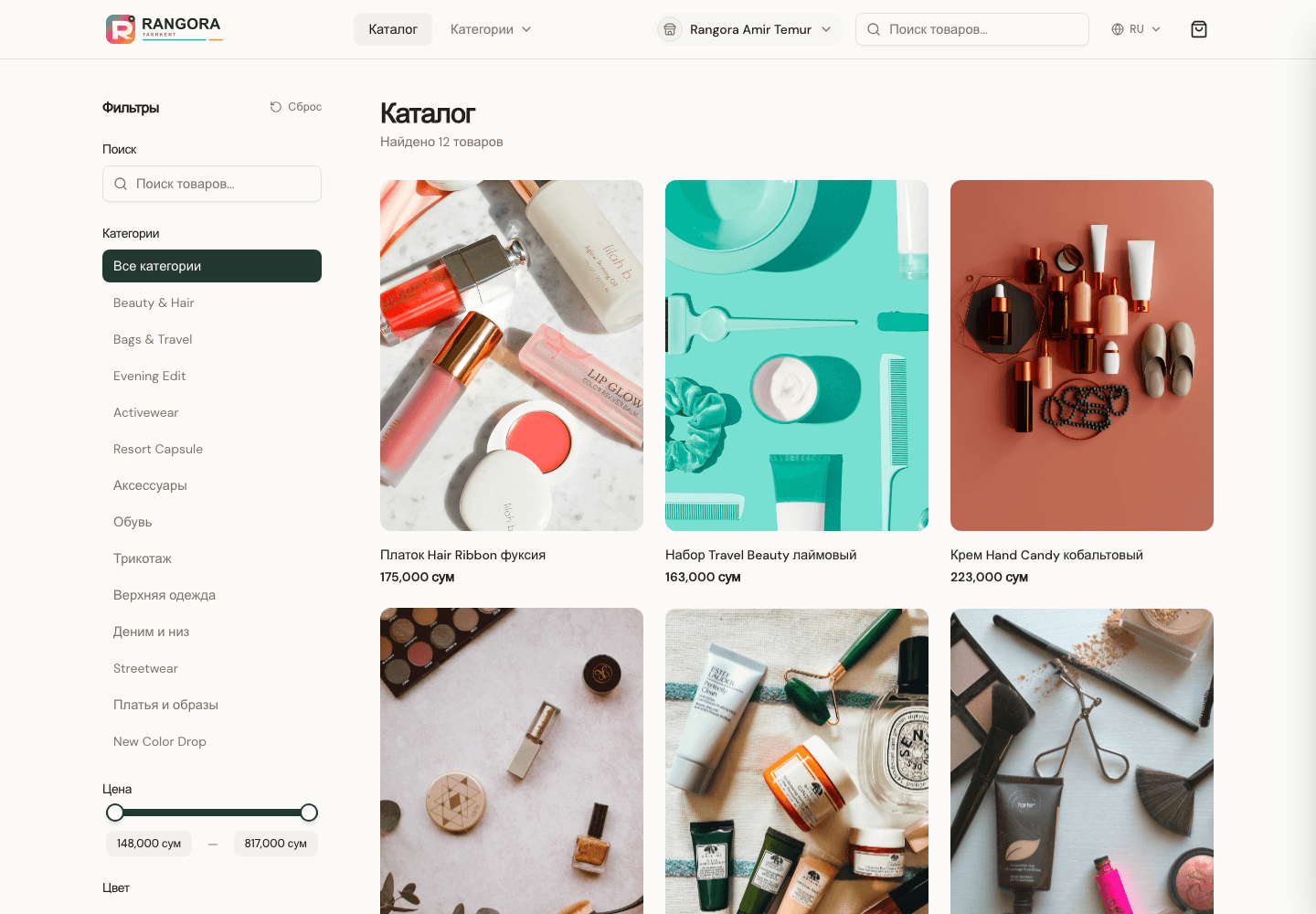Click the Rangora logo
Viewport: 1316px width, 914px height.
(164, 29)
